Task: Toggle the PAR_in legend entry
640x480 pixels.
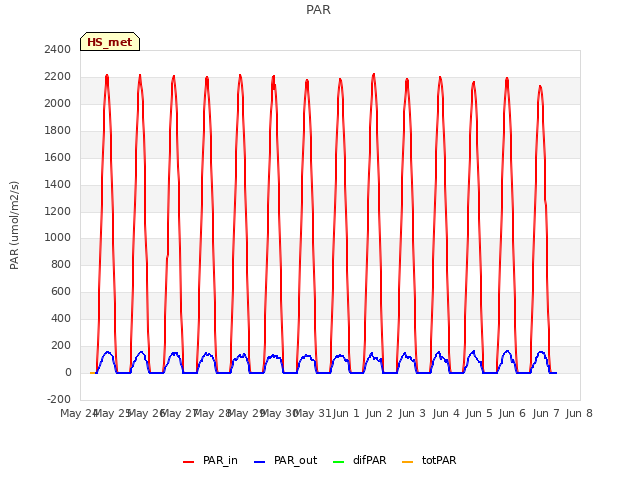Action: pyautogui.click(x=210, y=460)
